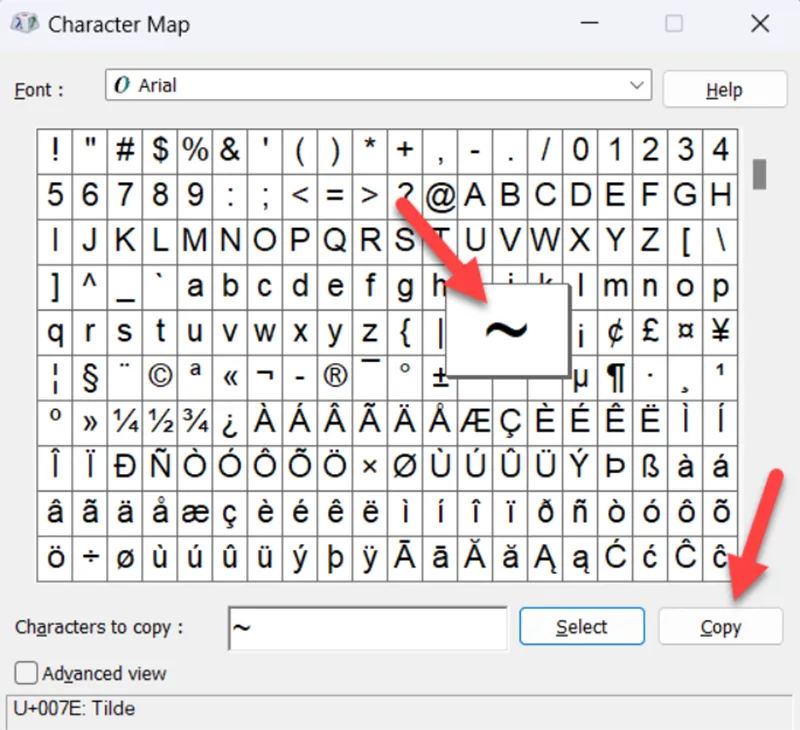Image resolution: width=800 pixels, height=730 pixels.
Task: Select the ampersand & character
Action: click(230, 152)
